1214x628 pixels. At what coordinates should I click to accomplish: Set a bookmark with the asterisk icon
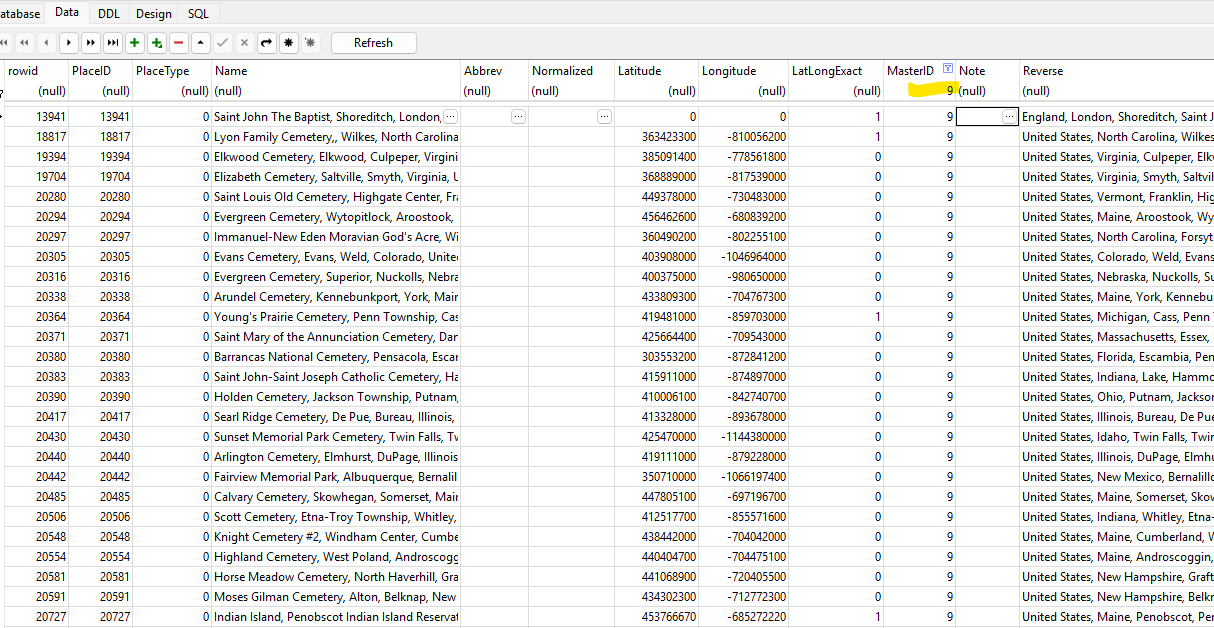point(288,43)
